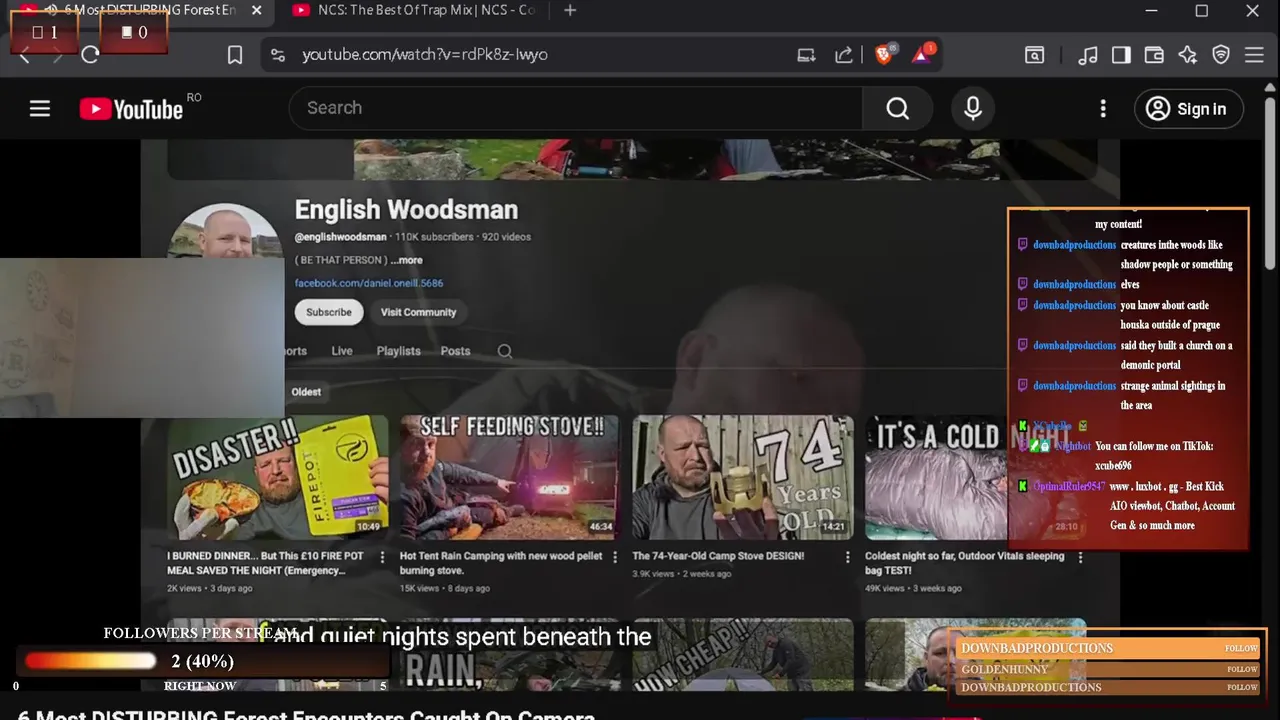Click the share icon in the address bar

[844, 55]
